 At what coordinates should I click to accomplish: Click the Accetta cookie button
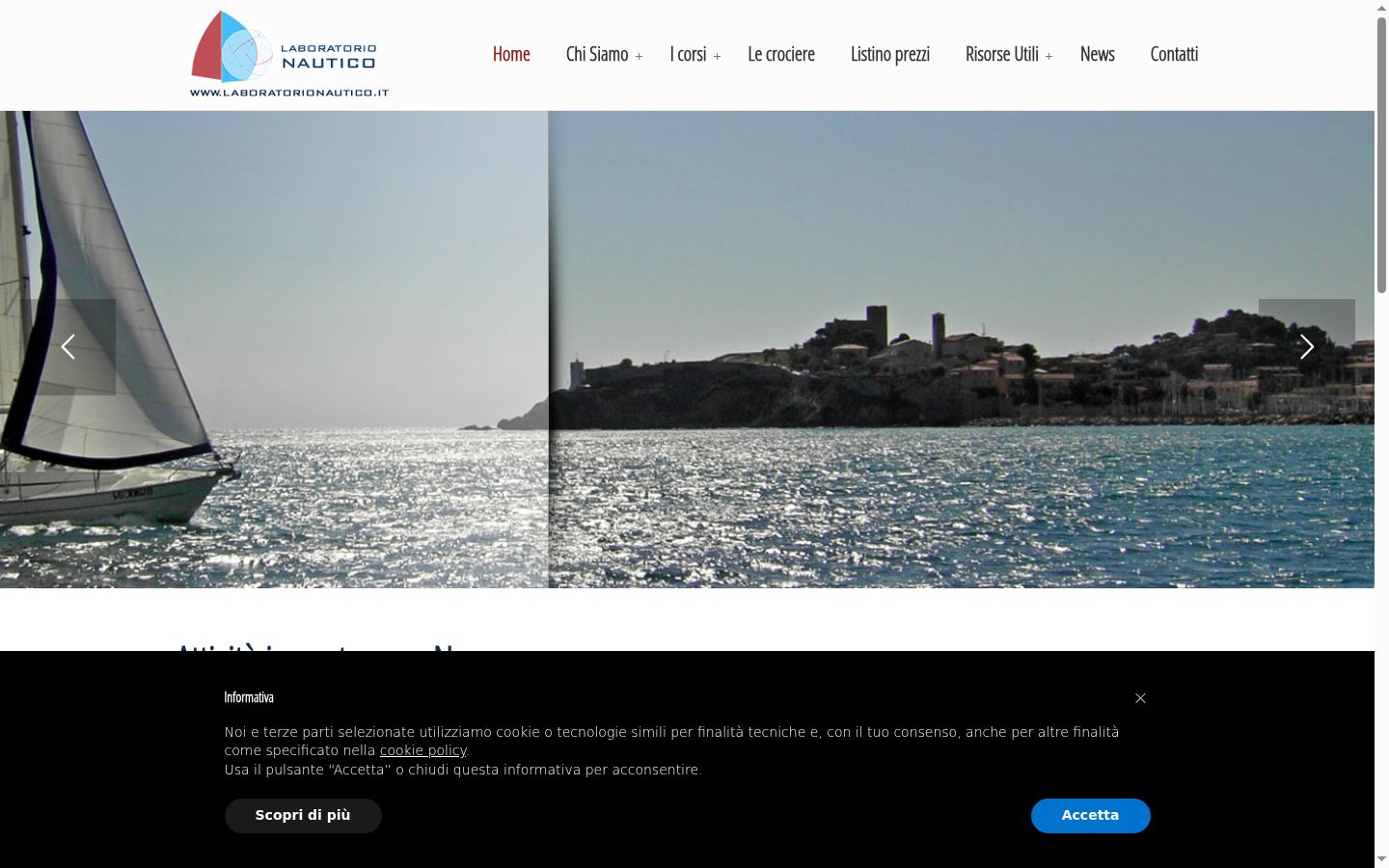pos(1091,816)
